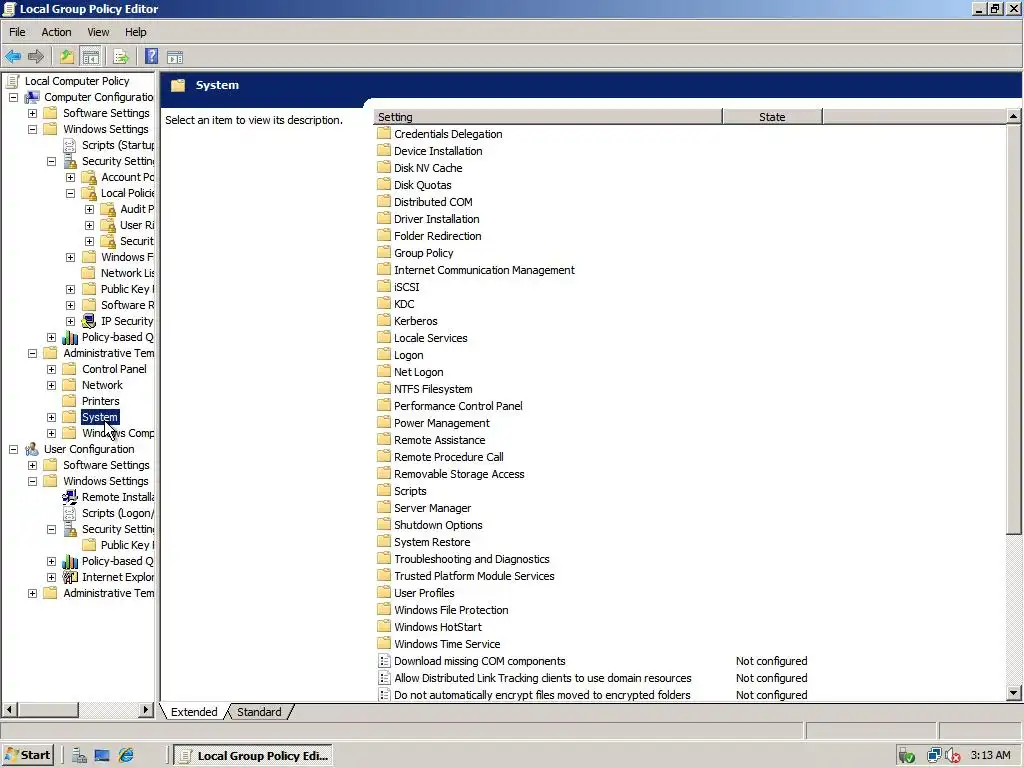The image size is (1024, 768).
Task: Select the Local Computer Policy root node
Action: [x=77, y=81]
